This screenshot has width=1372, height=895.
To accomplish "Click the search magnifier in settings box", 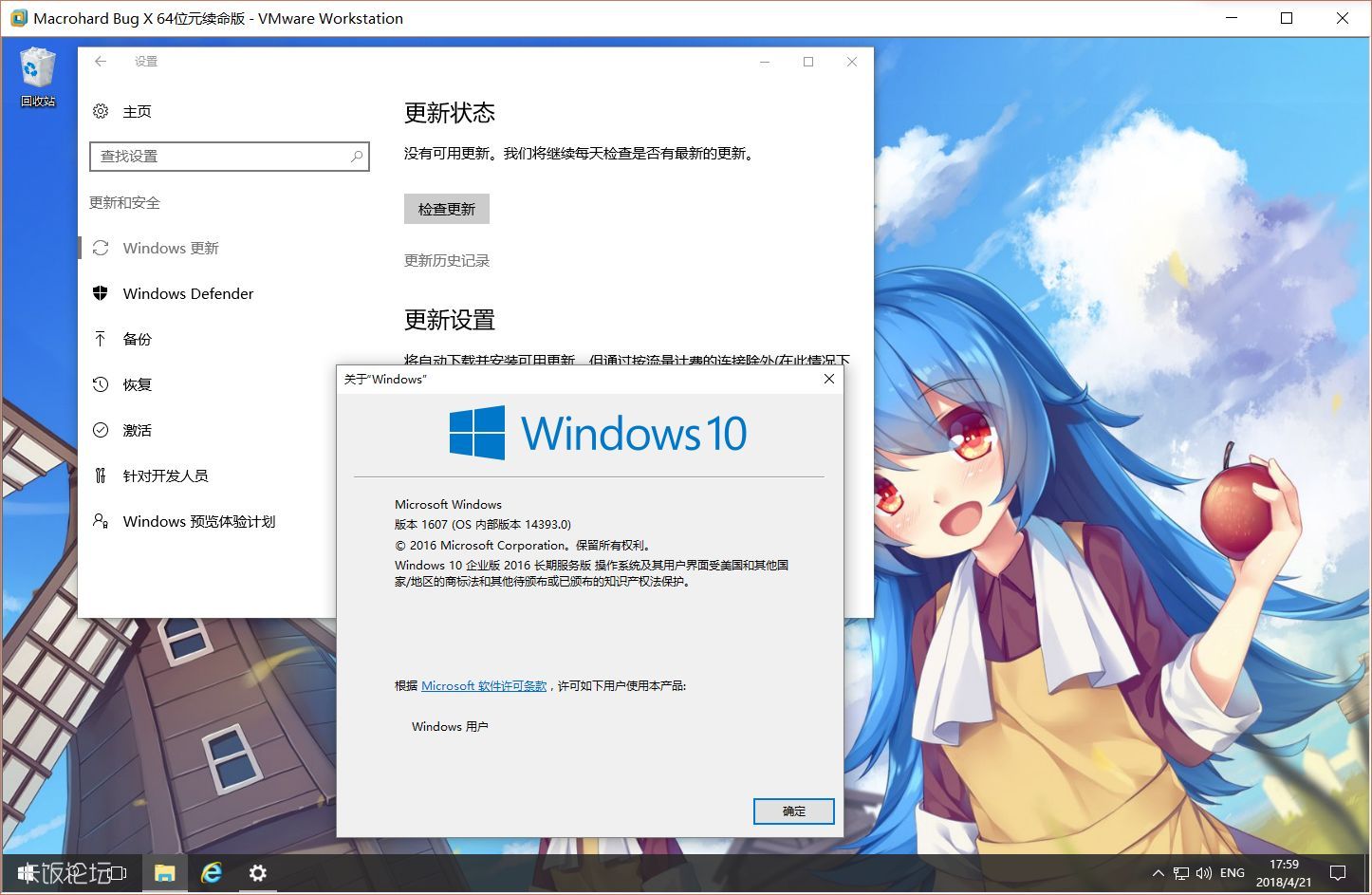I will coord(357,156).
